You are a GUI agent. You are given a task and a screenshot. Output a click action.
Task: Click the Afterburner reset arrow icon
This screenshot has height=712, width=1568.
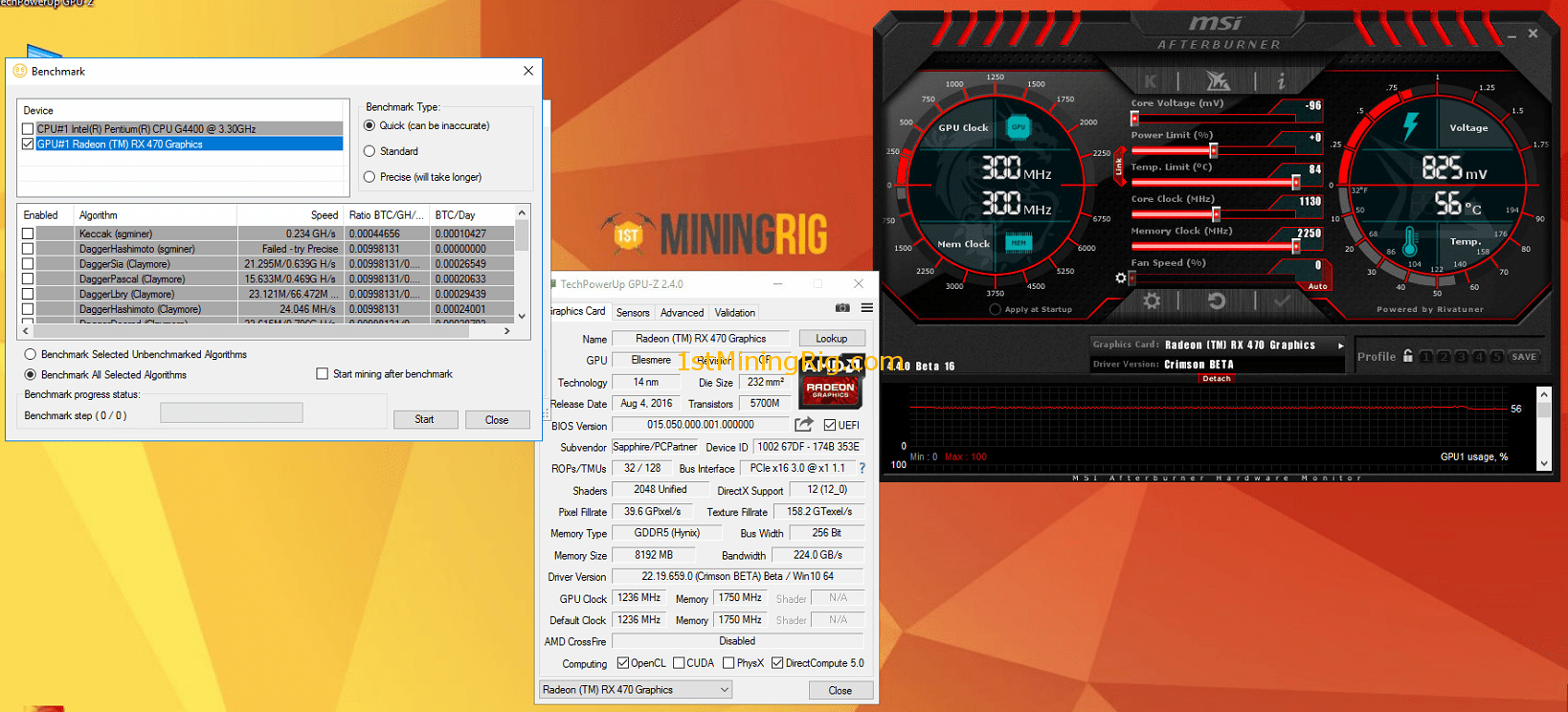pos(1217,301)
